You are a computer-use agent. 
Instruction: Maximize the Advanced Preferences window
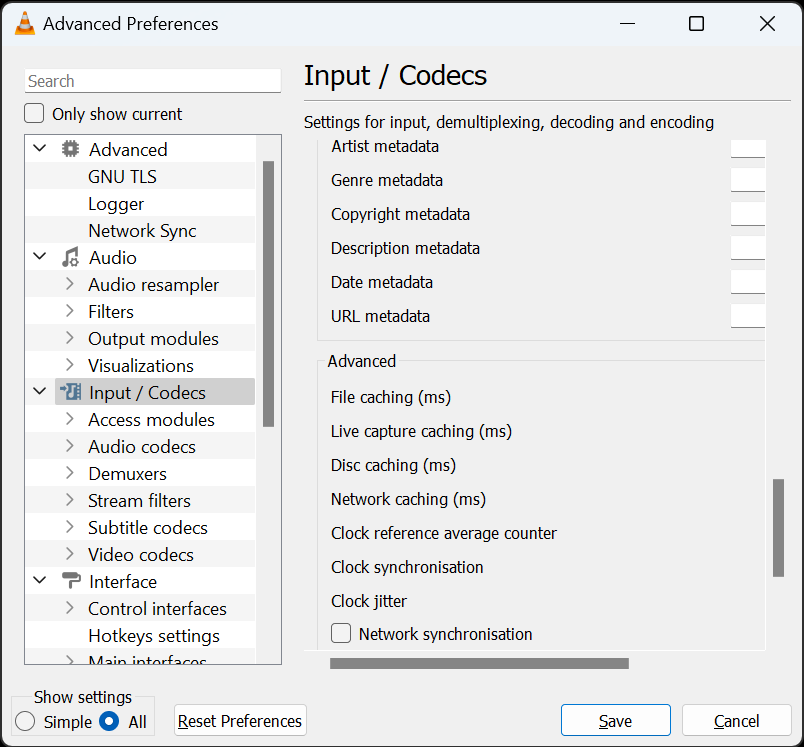[x=696, y=24]
